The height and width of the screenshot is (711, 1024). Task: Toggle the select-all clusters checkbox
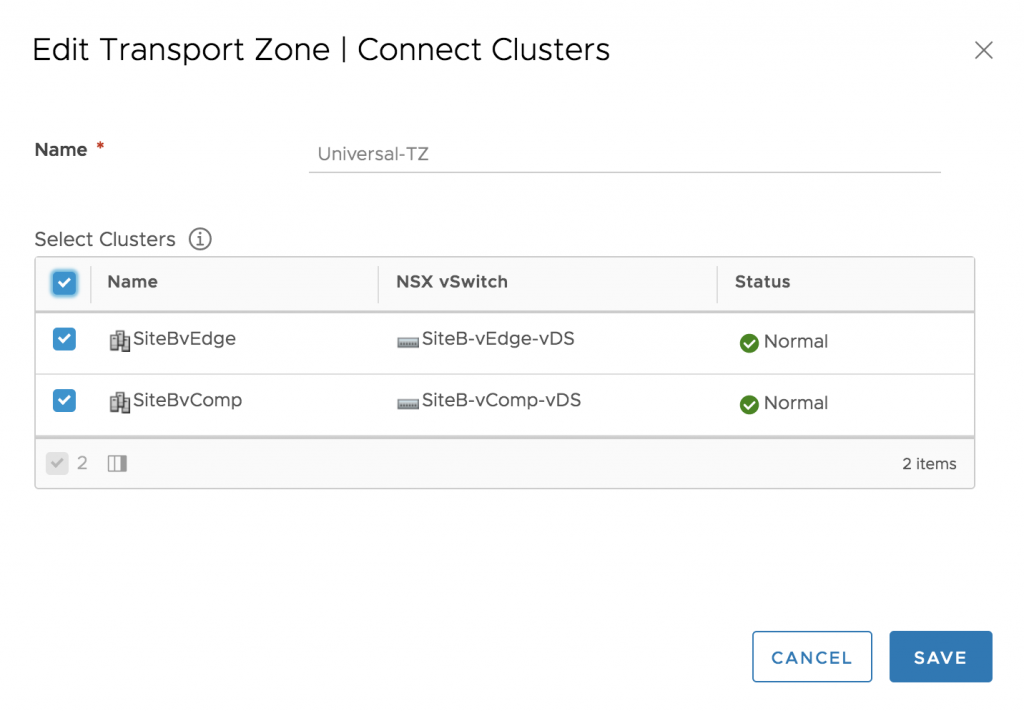[64, 283]
